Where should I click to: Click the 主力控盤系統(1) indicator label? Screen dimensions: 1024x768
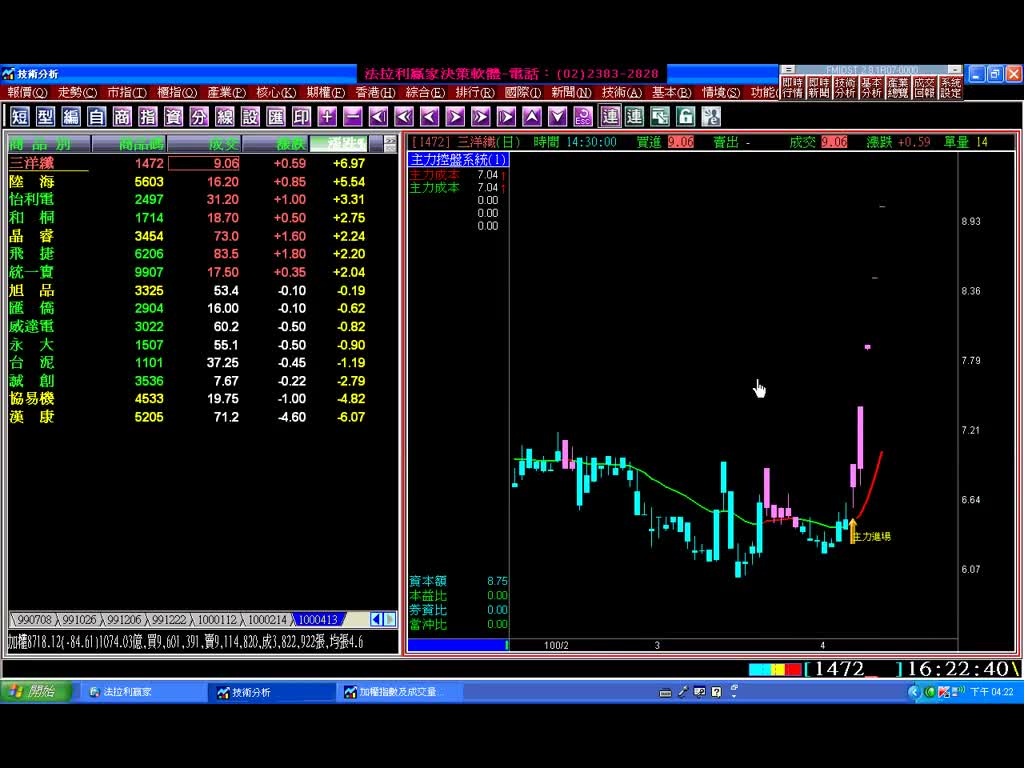pos(458,159)
